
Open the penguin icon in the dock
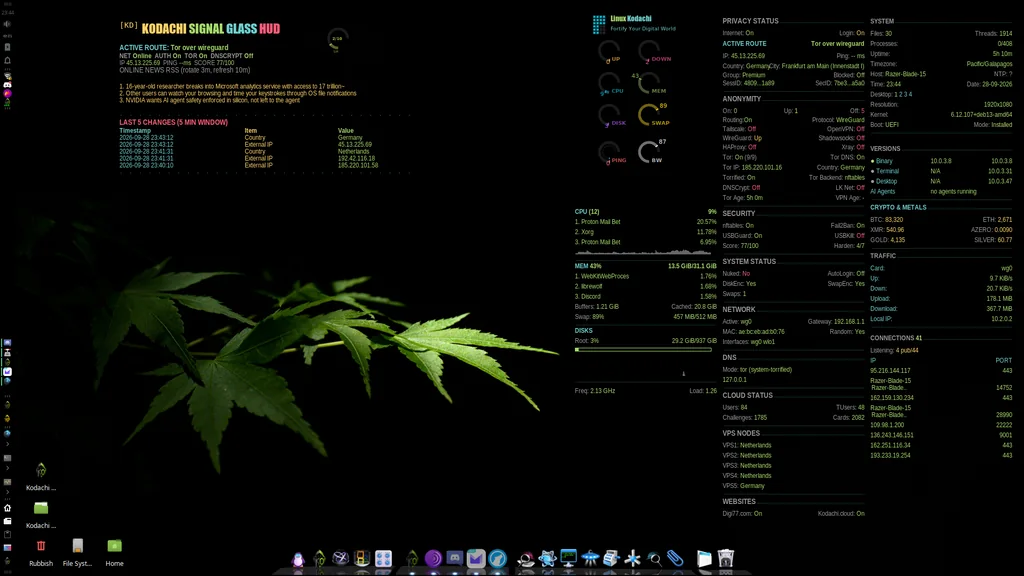click(298, 559)
